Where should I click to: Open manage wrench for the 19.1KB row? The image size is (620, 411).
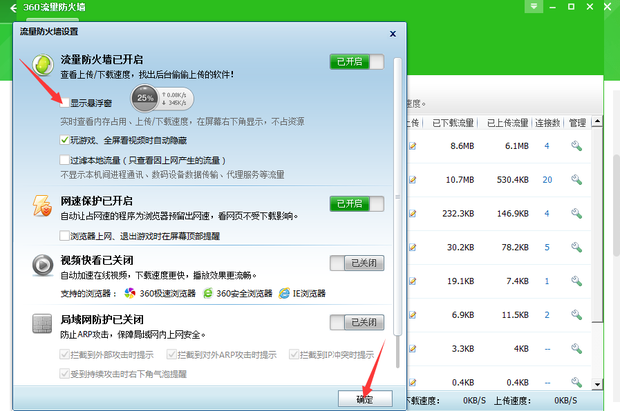577,281
